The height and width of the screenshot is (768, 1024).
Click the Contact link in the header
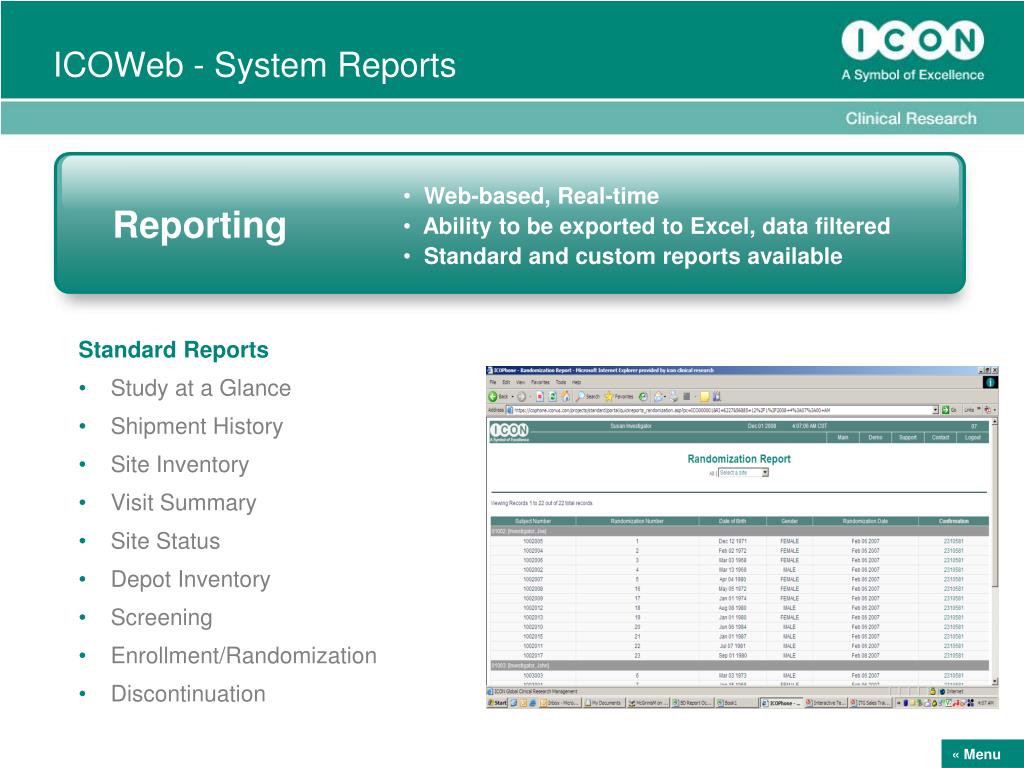[940, 438]
